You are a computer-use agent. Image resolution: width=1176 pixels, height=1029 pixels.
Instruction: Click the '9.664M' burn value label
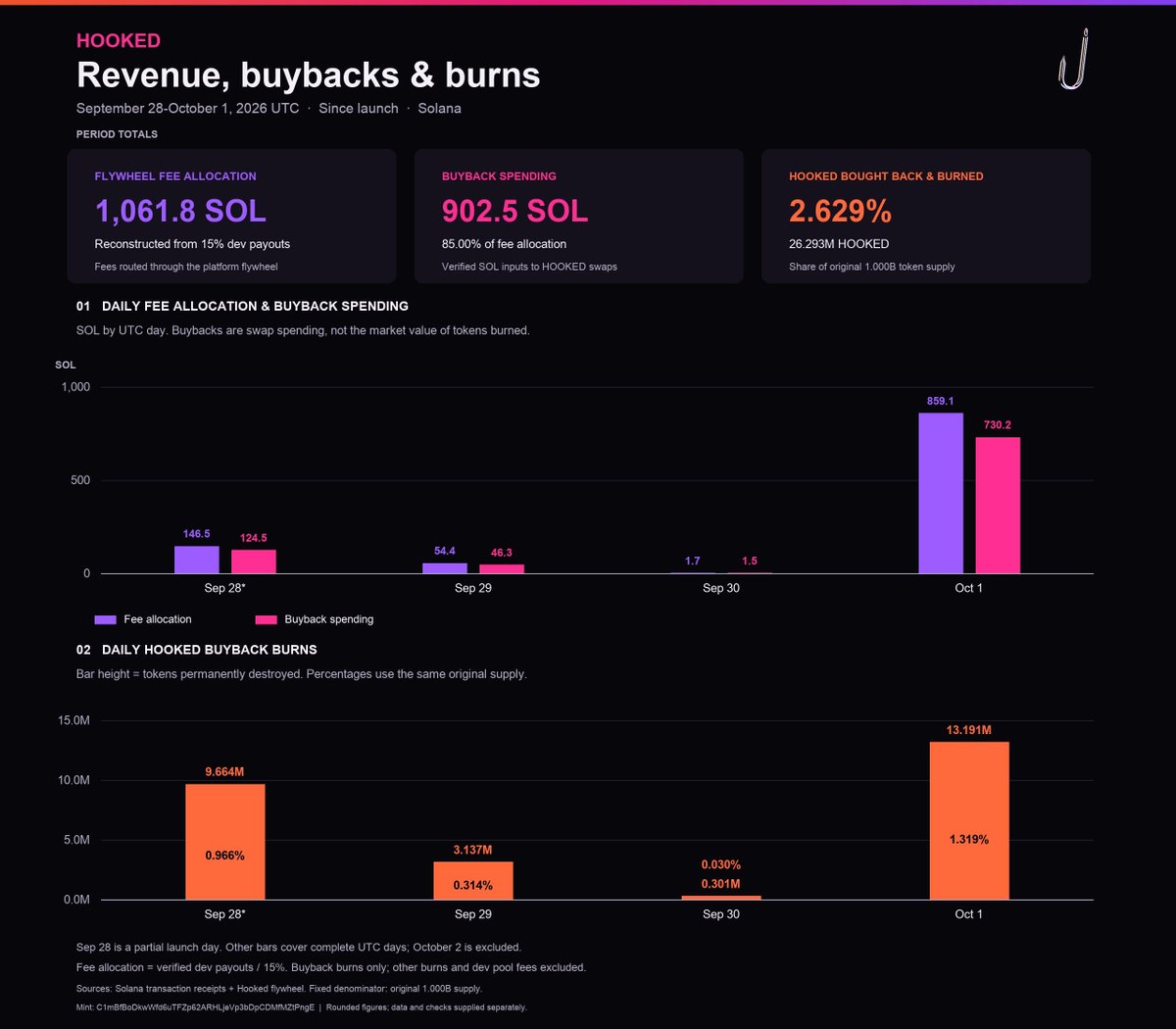(225, 772)
